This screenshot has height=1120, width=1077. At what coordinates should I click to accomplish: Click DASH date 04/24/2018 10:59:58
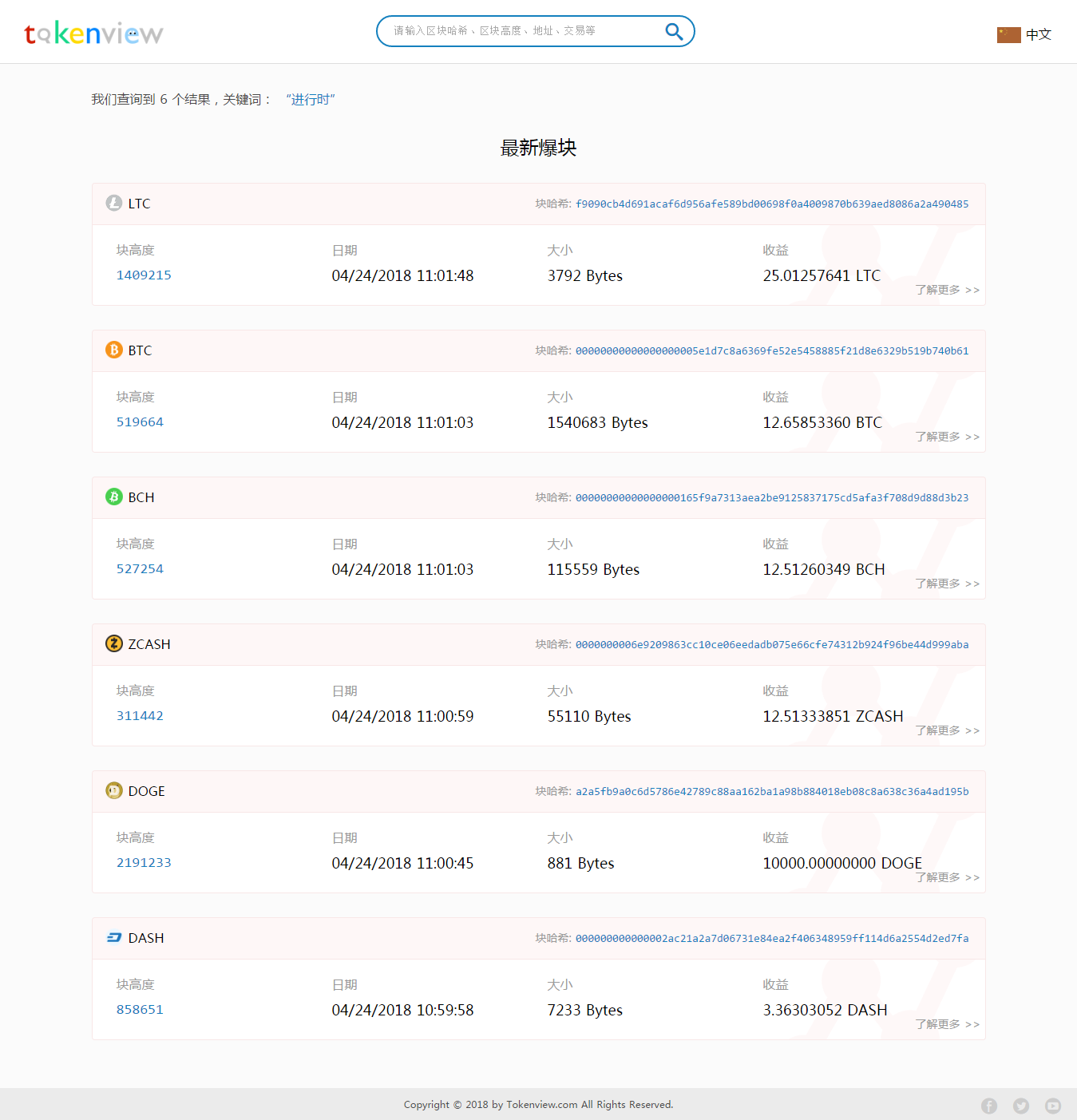click(x=402, y=1010)
